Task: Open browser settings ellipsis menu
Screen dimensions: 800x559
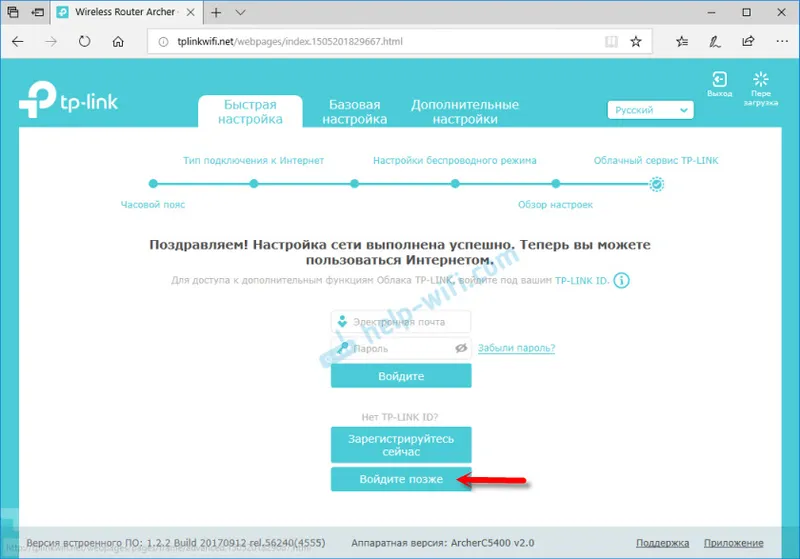Action: (x=782, y=42)
